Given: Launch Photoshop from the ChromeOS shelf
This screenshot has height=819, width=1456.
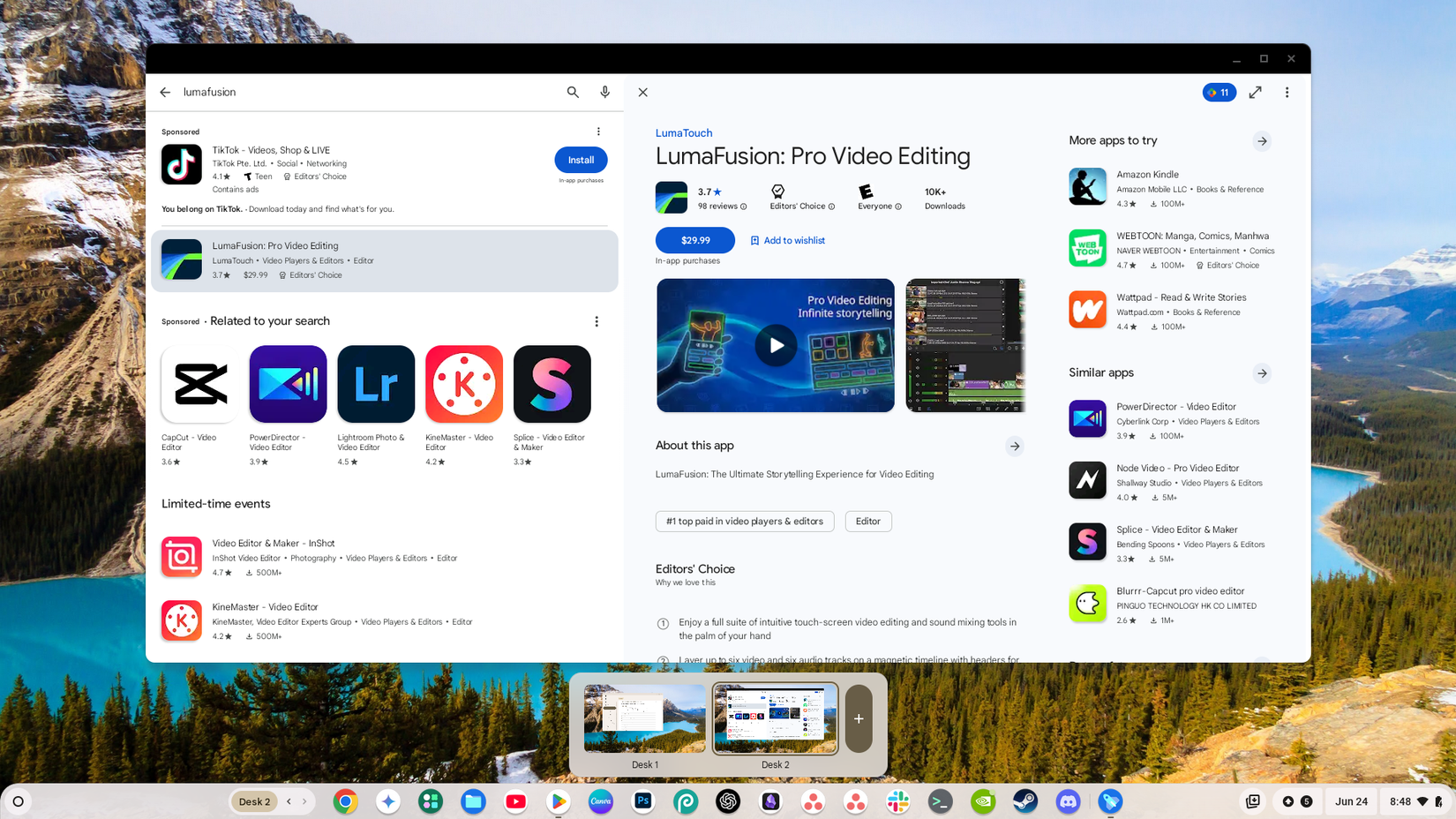Looking at the screenshot, I should point(643,801).
